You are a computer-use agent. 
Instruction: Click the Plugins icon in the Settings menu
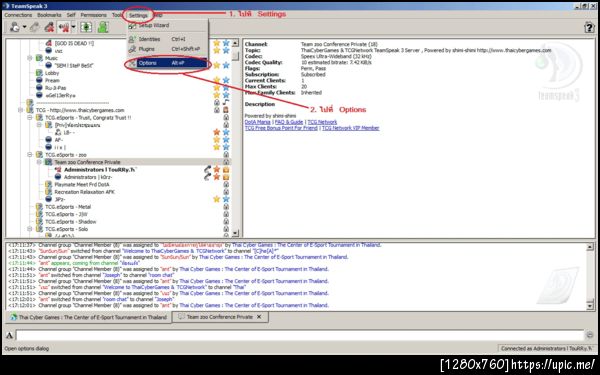click(x=132, y=49)
